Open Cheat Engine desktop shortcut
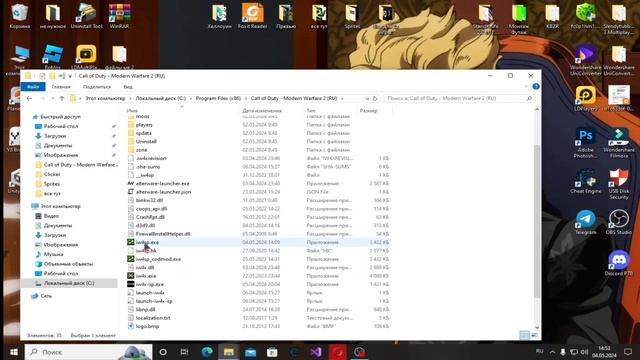This screenshot has height=360, width=640. [x=586, y=182]
